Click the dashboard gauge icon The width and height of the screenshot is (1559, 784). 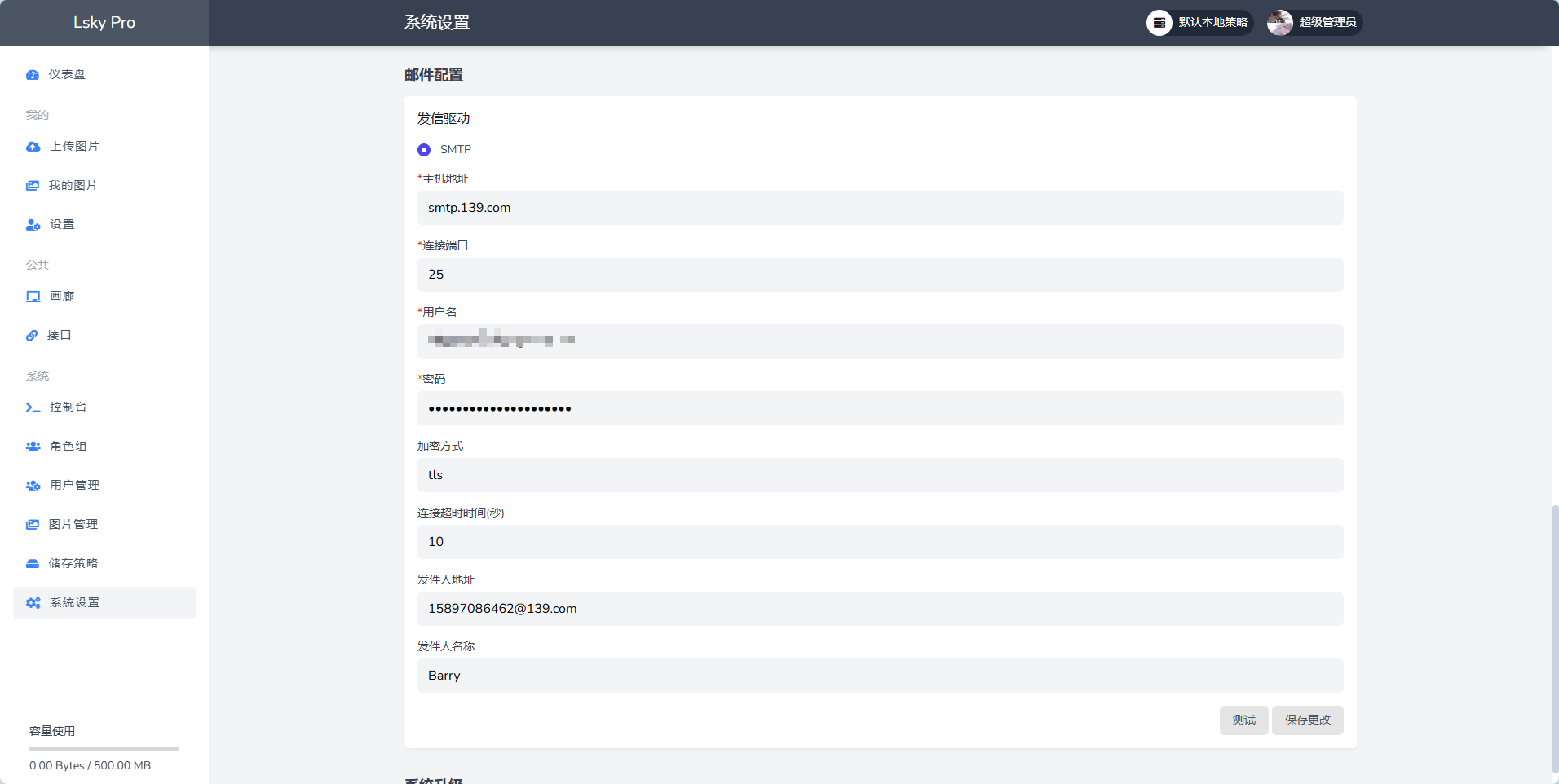coord(33,75)
